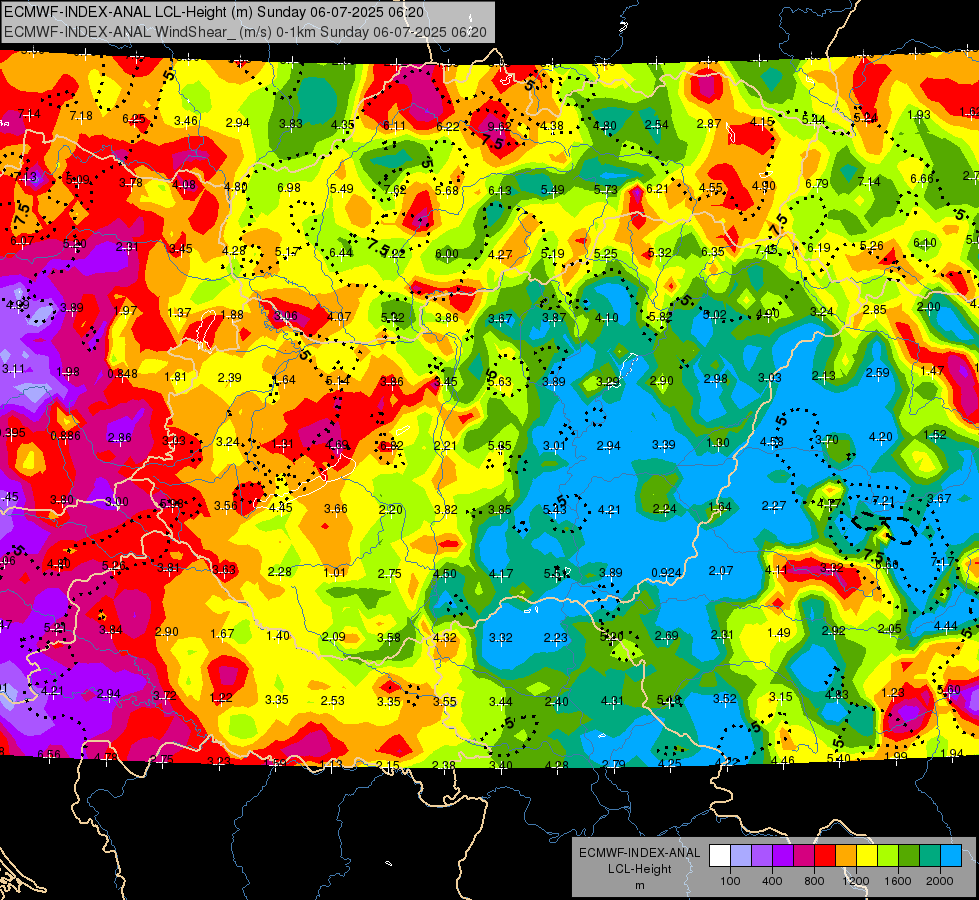Click the magenta legend swatch
This screenshot has width=979, height=900.
[804, 856]
